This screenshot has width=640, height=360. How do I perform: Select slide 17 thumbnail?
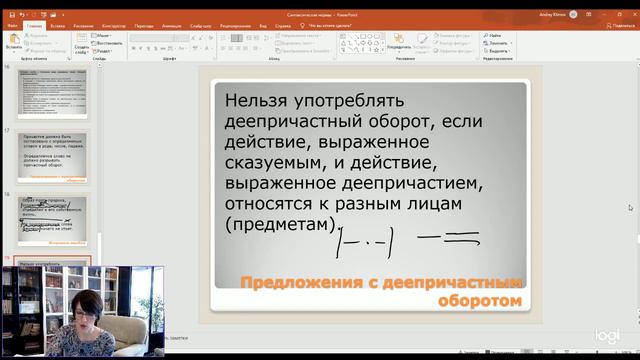pos(52,158)
